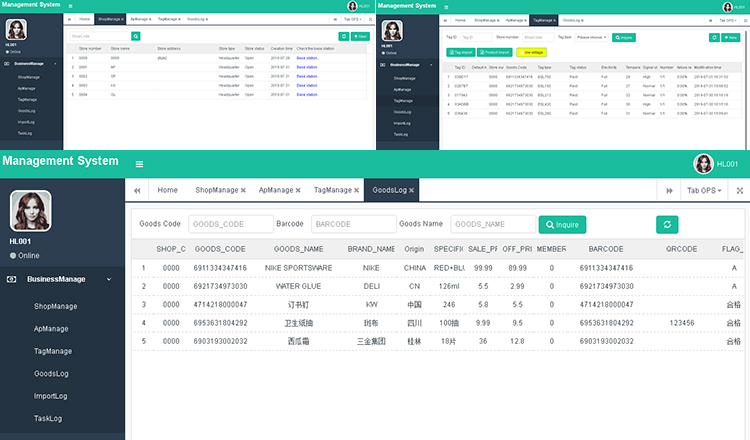This screenshot has height=440, width=750.
Task: Collapse BusinessManage in the largest panel sidebar
Action: point(108,279)
